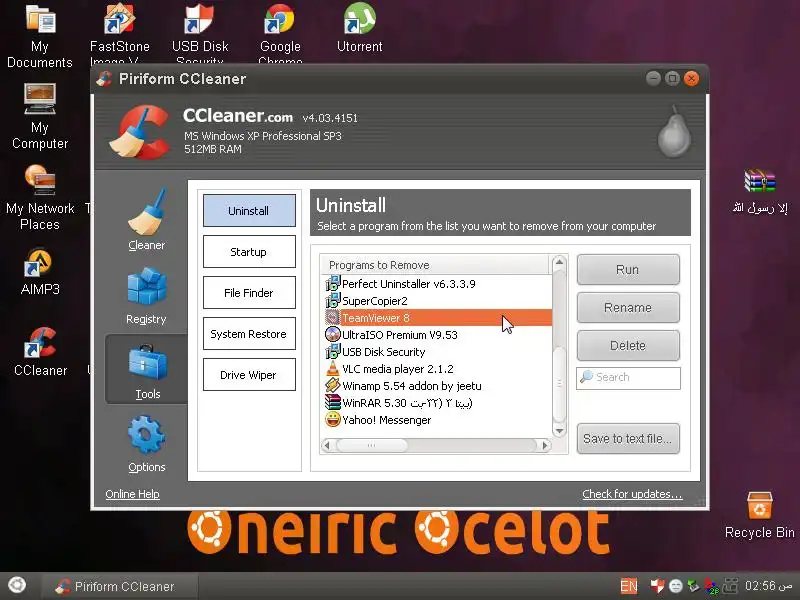Click the UltraISO Premium disc icon
This screenshot has width=800, height=600.
click(333, 335)
